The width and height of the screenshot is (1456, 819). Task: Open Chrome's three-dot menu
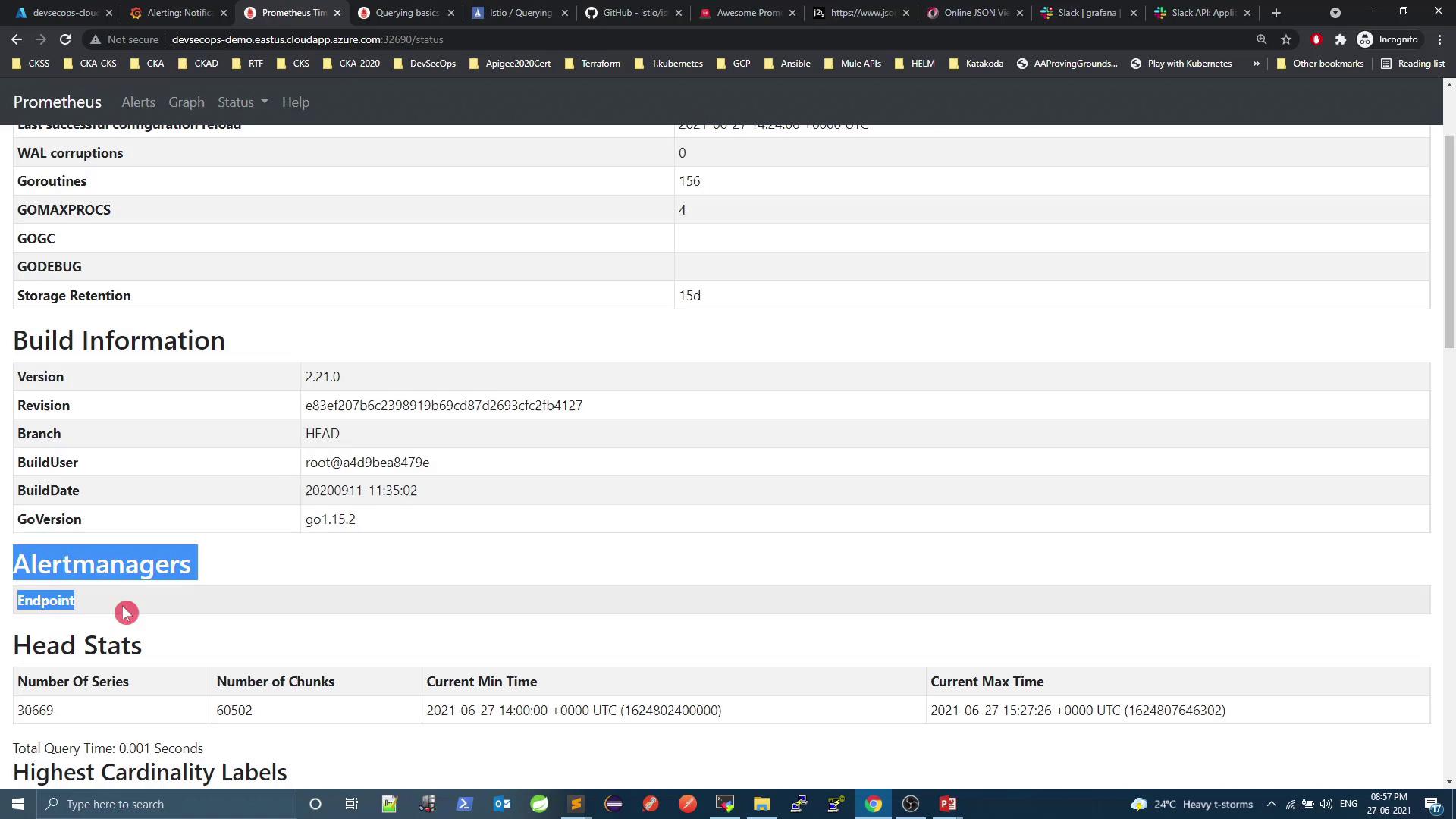1440,39
